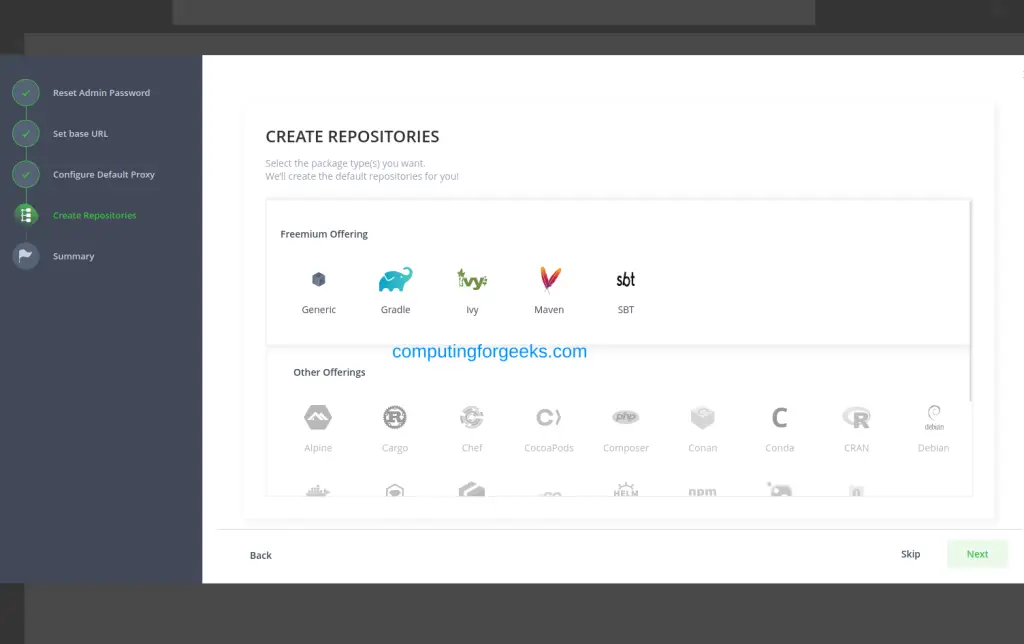Click the CREATE REPOSITORIES title
Screen dimensions: 1024x644
(352, 137)
